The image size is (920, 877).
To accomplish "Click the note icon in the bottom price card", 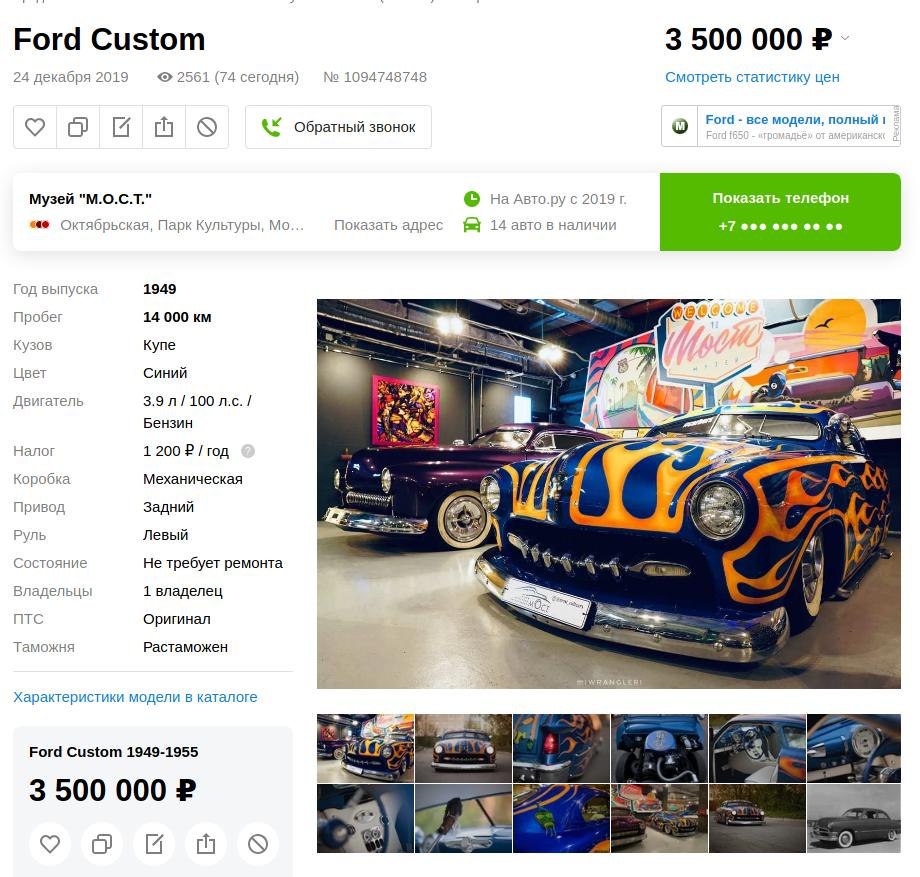I will (154, 844).
